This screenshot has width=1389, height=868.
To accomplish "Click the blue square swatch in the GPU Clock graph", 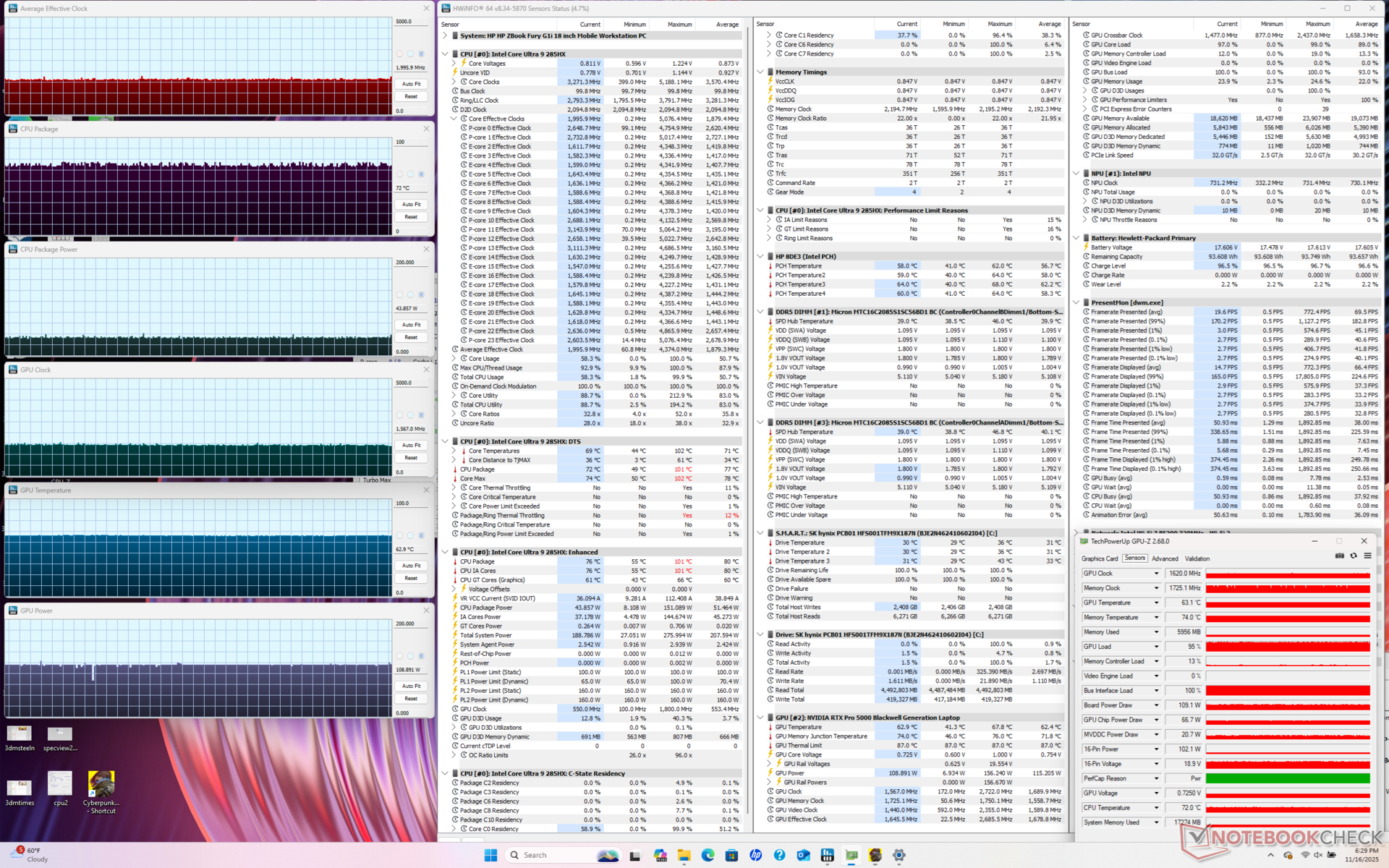I will point(422,415).
